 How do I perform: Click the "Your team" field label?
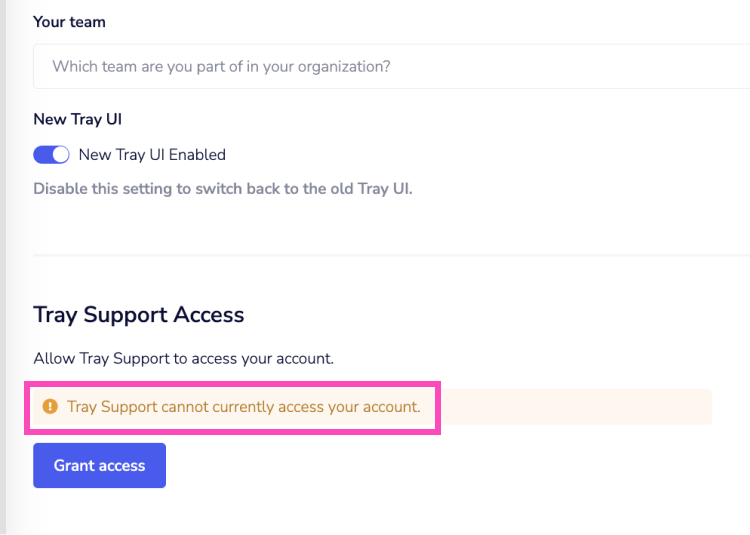pos(69,21)
